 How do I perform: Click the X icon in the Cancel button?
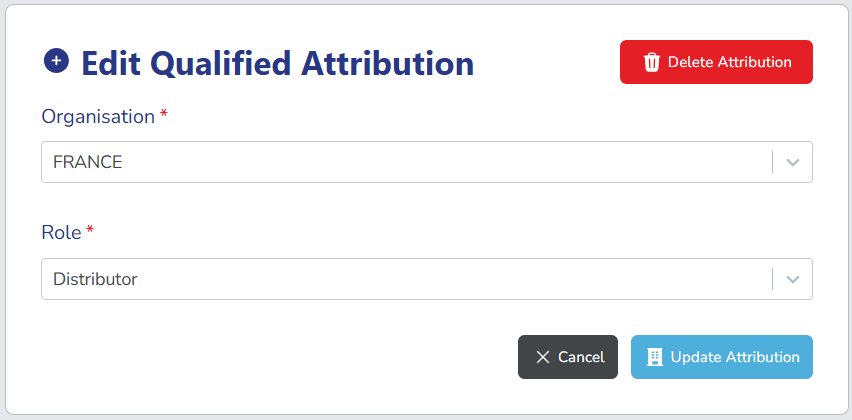pyautogui.click(x=543, y=357)
